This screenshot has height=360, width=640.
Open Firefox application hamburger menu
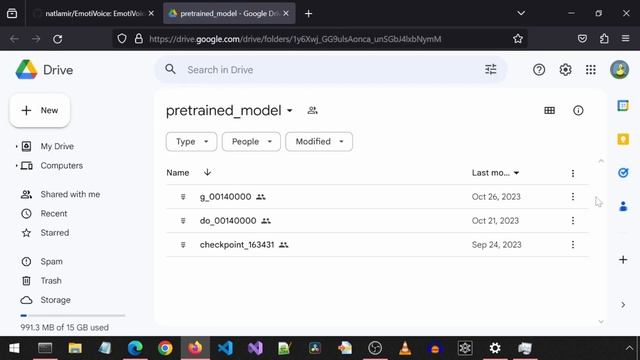tap(625, 39)
